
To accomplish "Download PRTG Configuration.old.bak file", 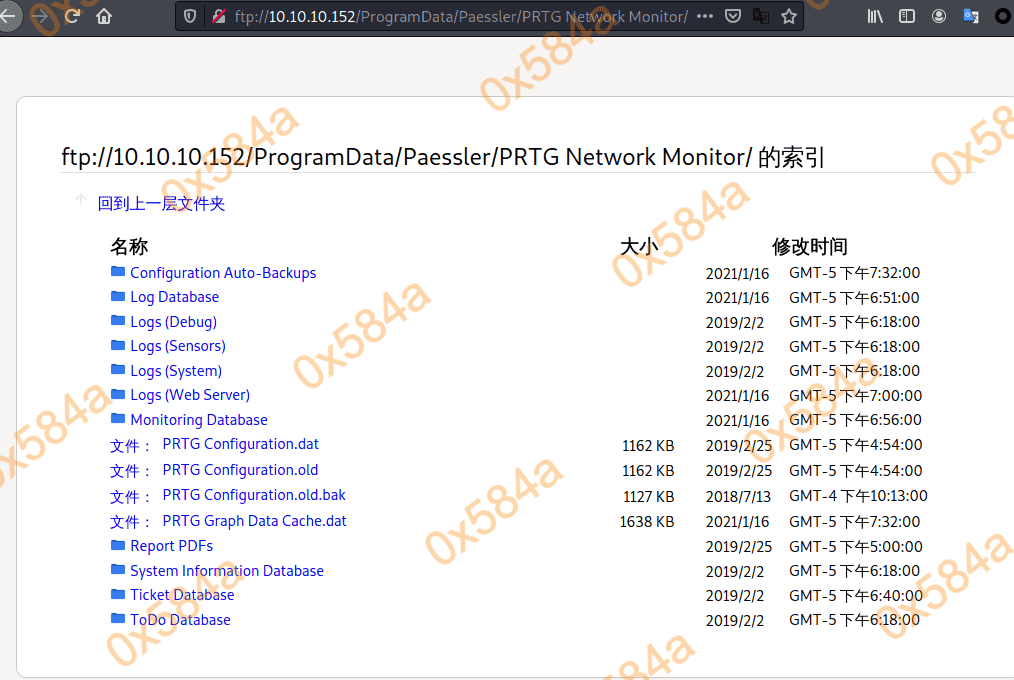I will click(x=254, y=495).
